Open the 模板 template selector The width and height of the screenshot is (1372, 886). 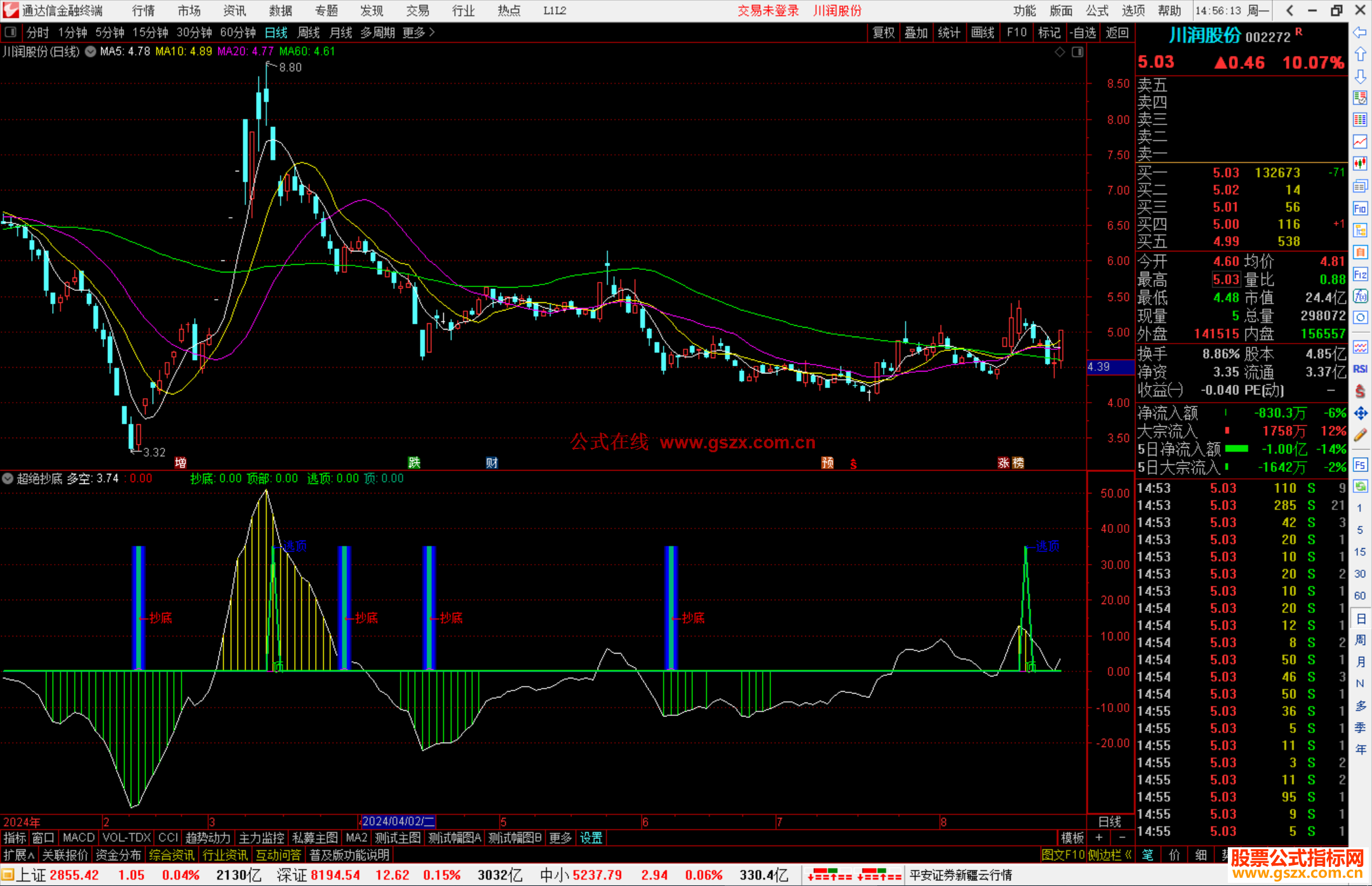click(x=1072, y=838)
